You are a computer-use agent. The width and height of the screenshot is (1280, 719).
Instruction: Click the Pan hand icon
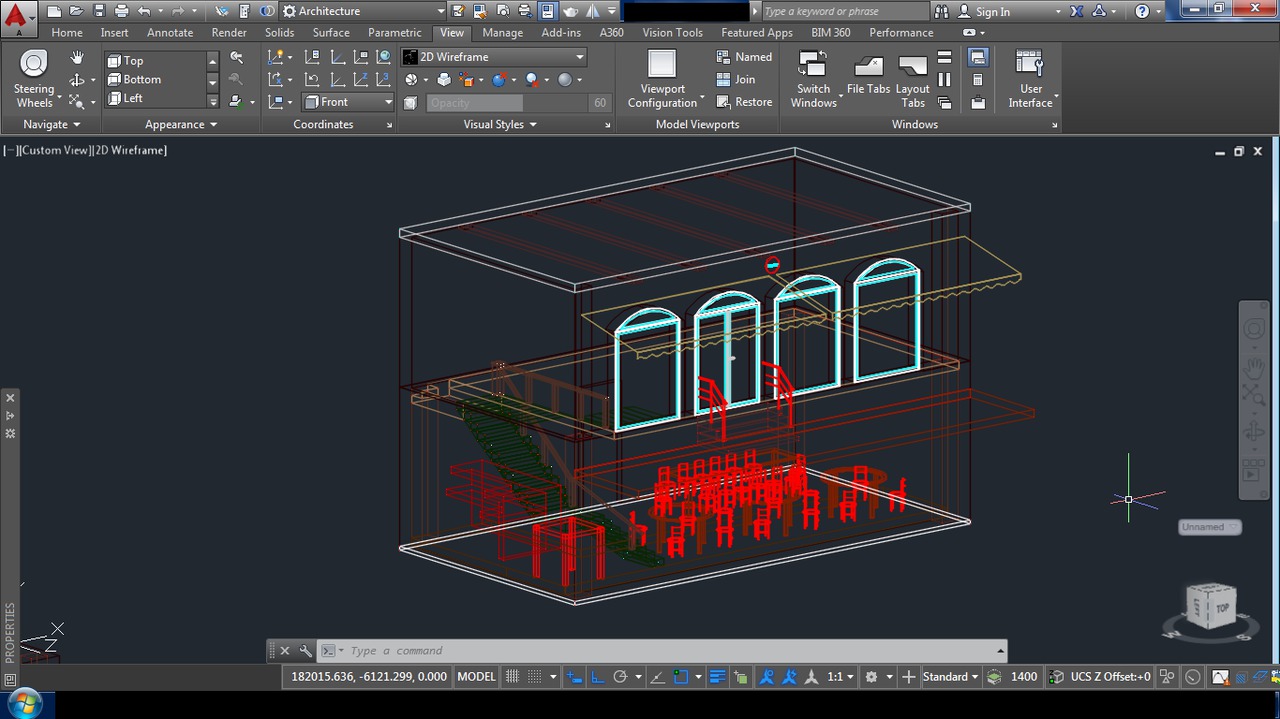click(x=78, y=57)
